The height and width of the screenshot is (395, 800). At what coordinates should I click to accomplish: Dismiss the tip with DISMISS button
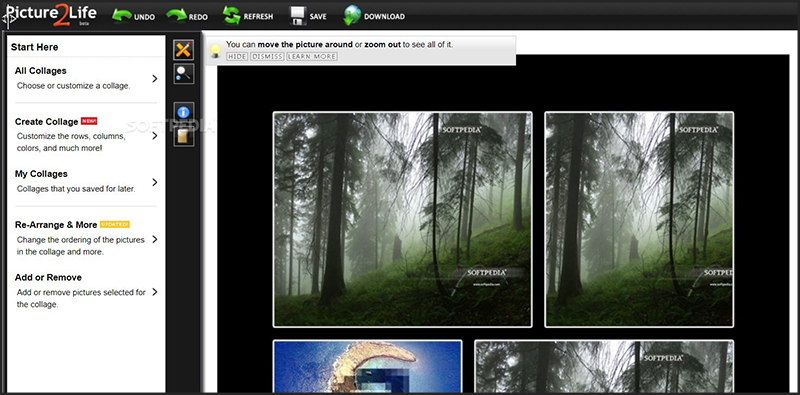267,56
